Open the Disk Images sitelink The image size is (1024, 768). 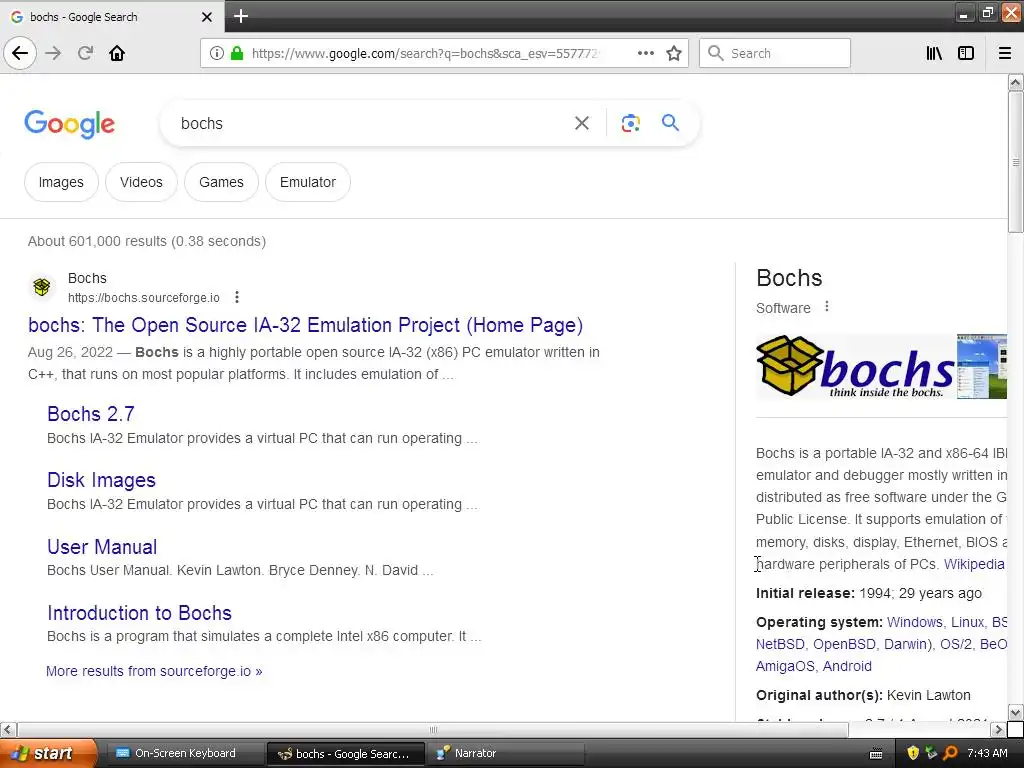[101, 480]
